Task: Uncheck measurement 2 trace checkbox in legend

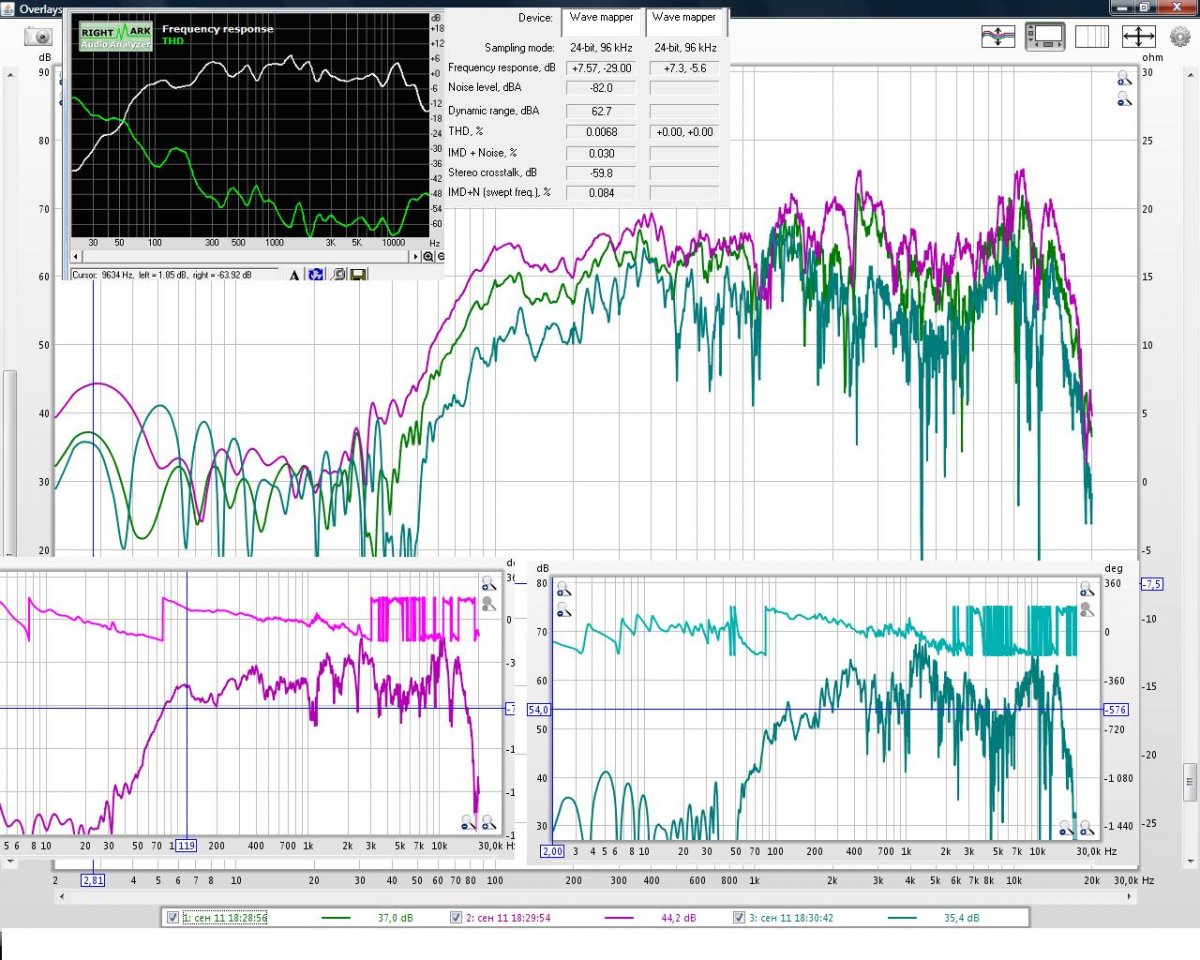Action: pos(456,917)
